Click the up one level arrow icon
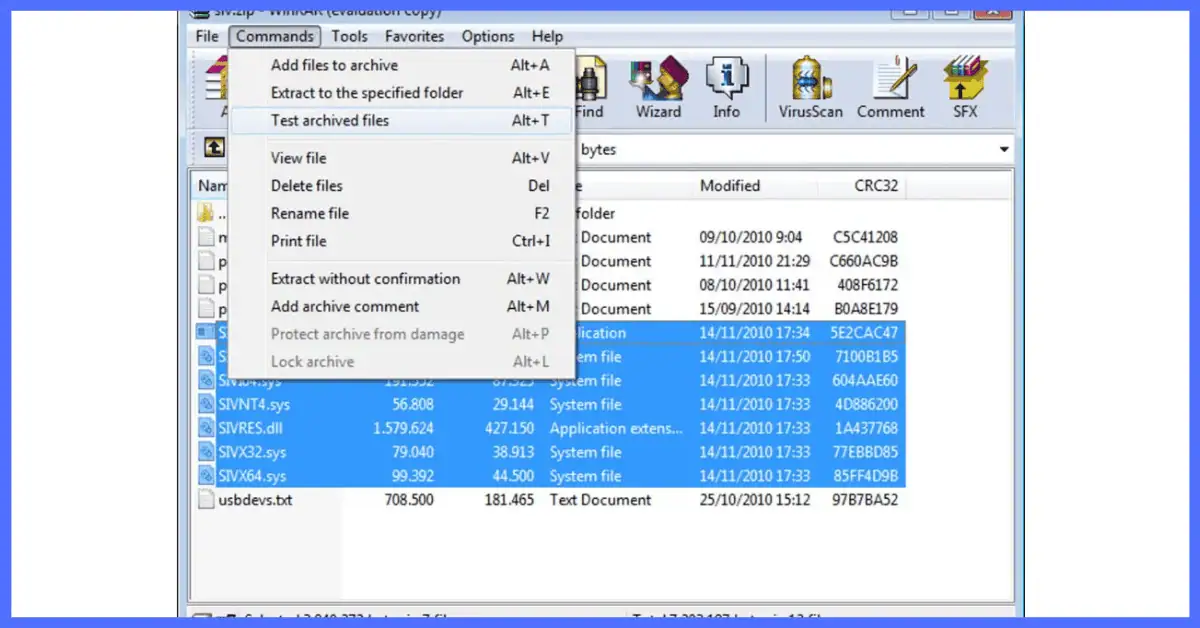1200x628 pixels. pos(214,148)
